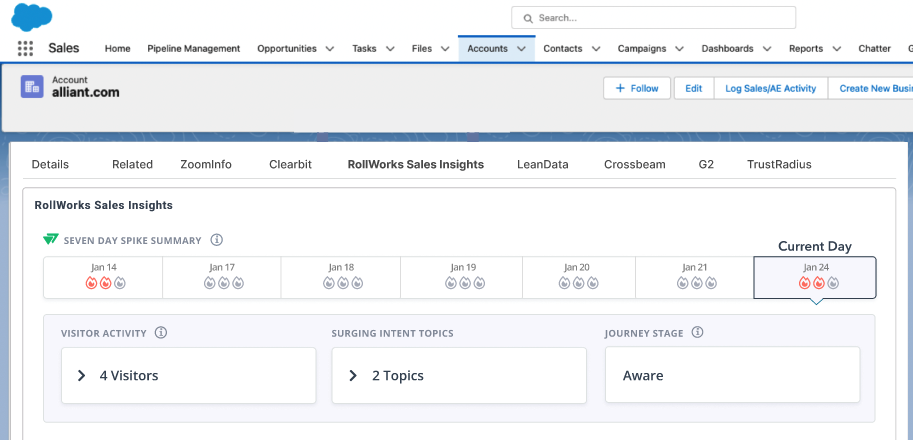The height and width of the screenshot is (440, 913).
Task: Expand the 4 Visitors section
Action: point(82,375)
